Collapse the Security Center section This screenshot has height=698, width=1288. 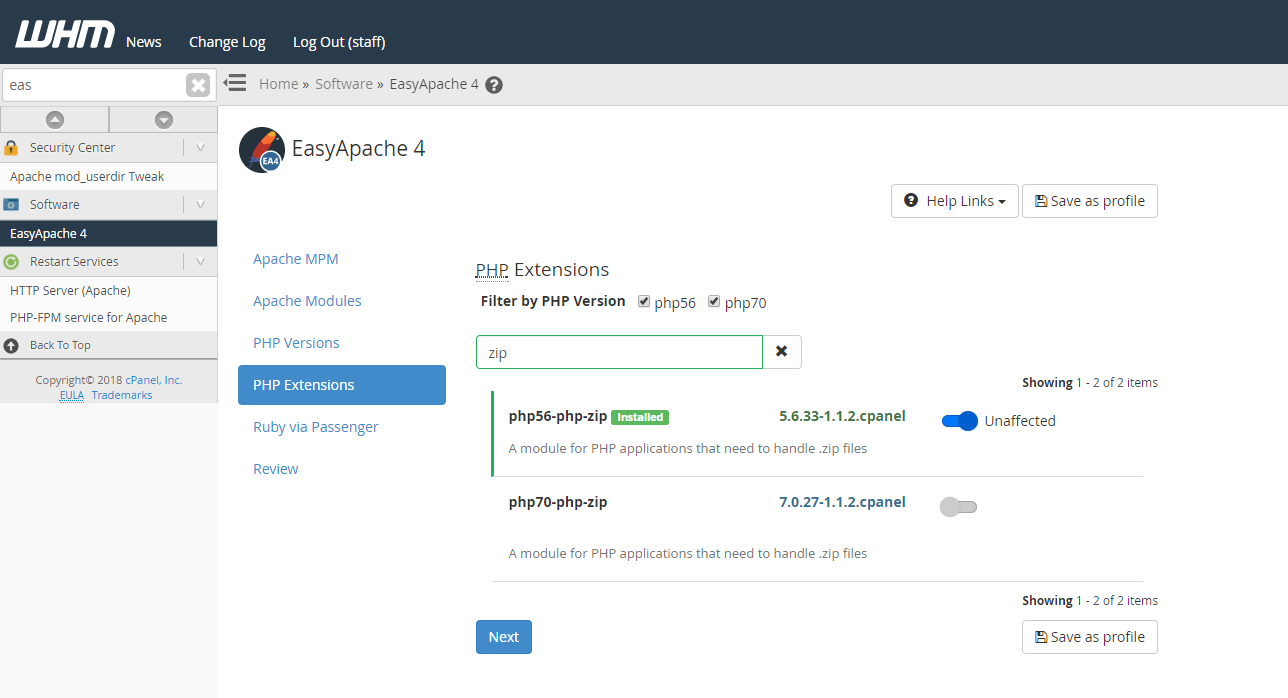(x=200, y=148)
